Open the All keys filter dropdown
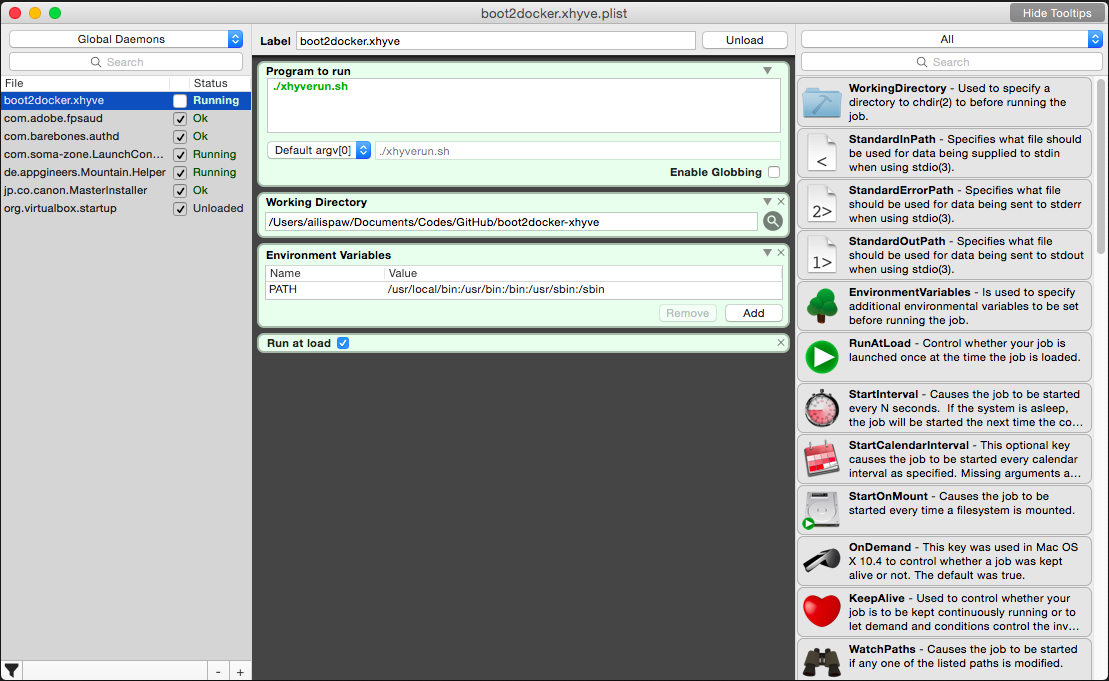Viewport: 1109px width, 681px height. [x=951, y=39]
